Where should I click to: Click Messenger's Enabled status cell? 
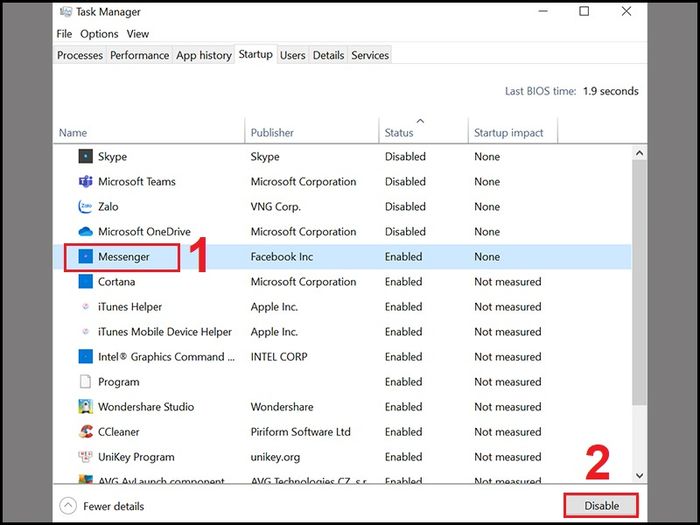(x=403, y=257)
